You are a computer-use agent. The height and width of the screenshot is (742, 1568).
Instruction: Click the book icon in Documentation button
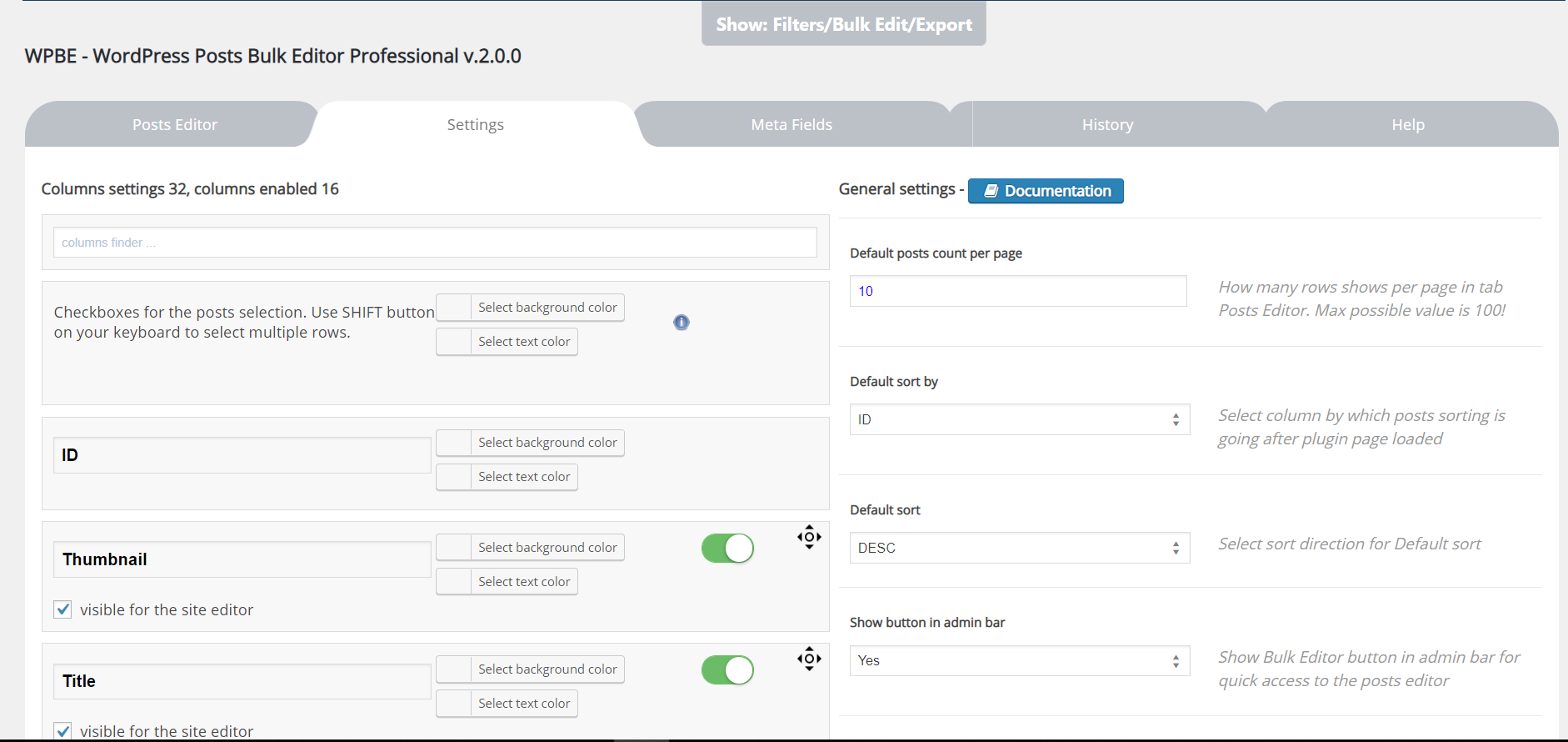(x=991, y=191)
